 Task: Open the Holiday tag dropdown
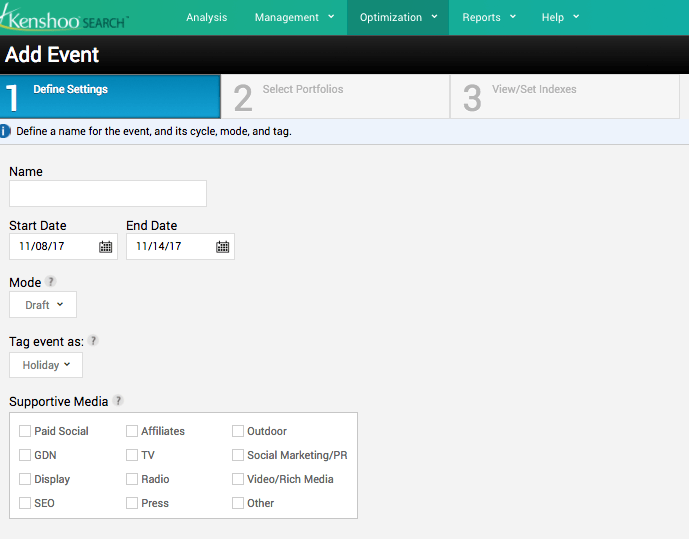pyautogui.click(x=46, y=365)
